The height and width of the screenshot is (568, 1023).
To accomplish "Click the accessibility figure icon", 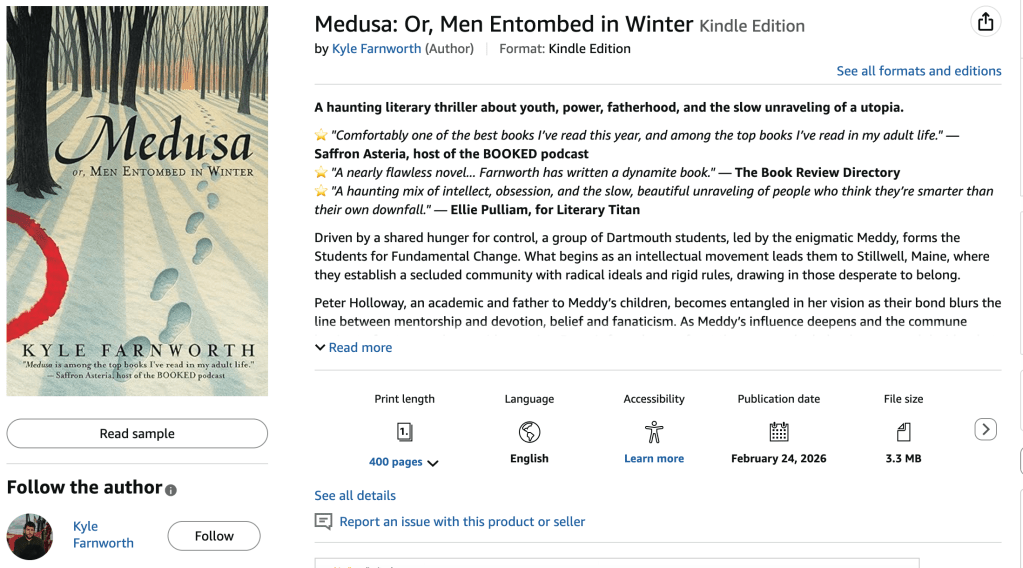I will (654, 432).
